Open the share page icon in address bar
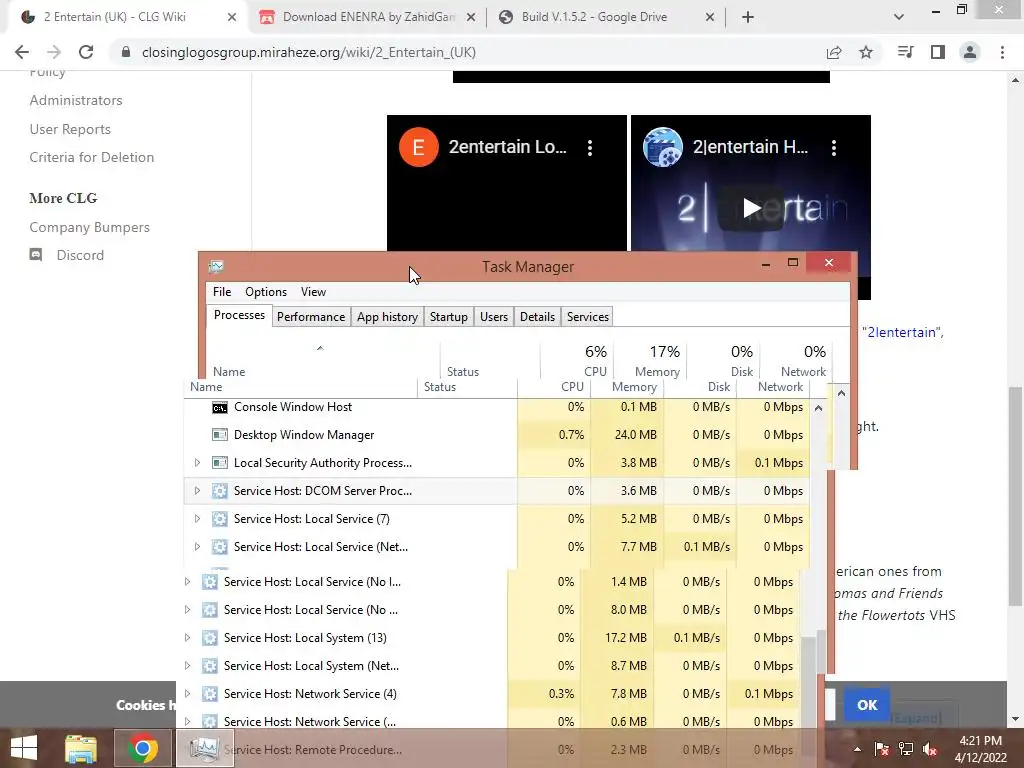This screenshot has width=1024, height=768. [834, 52]
